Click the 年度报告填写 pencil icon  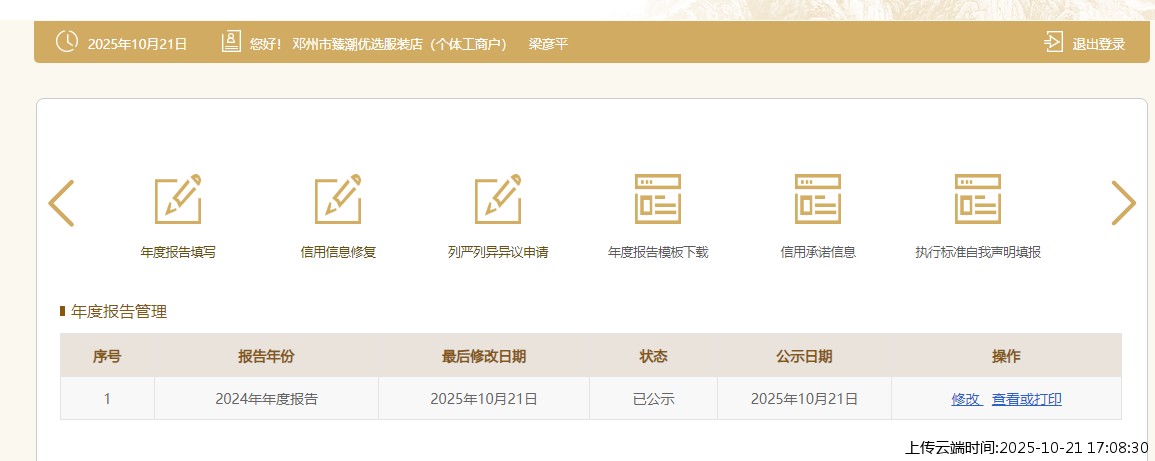pyautogui.click(x=178, y=199)
